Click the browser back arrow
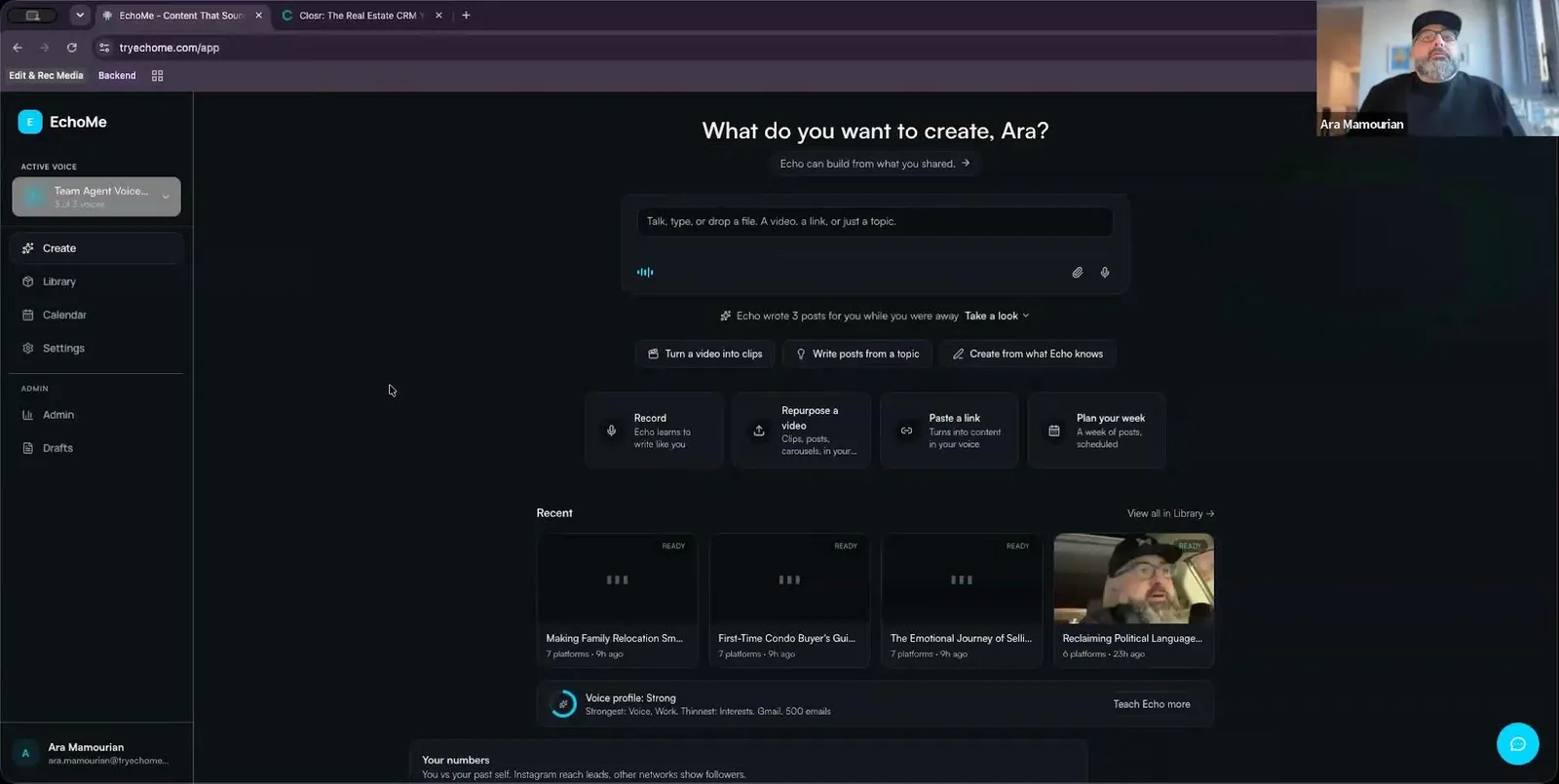Image resolution: width=1559 pixels, height=784 pixels. [x=18, y=48]
